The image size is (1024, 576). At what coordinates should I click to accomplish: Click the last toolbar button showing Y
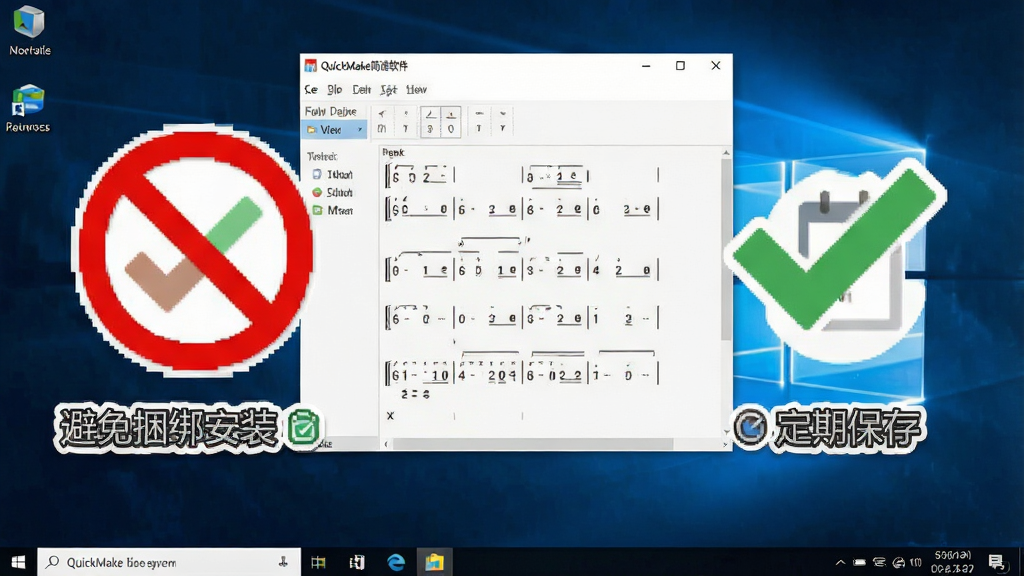[502, 121]
